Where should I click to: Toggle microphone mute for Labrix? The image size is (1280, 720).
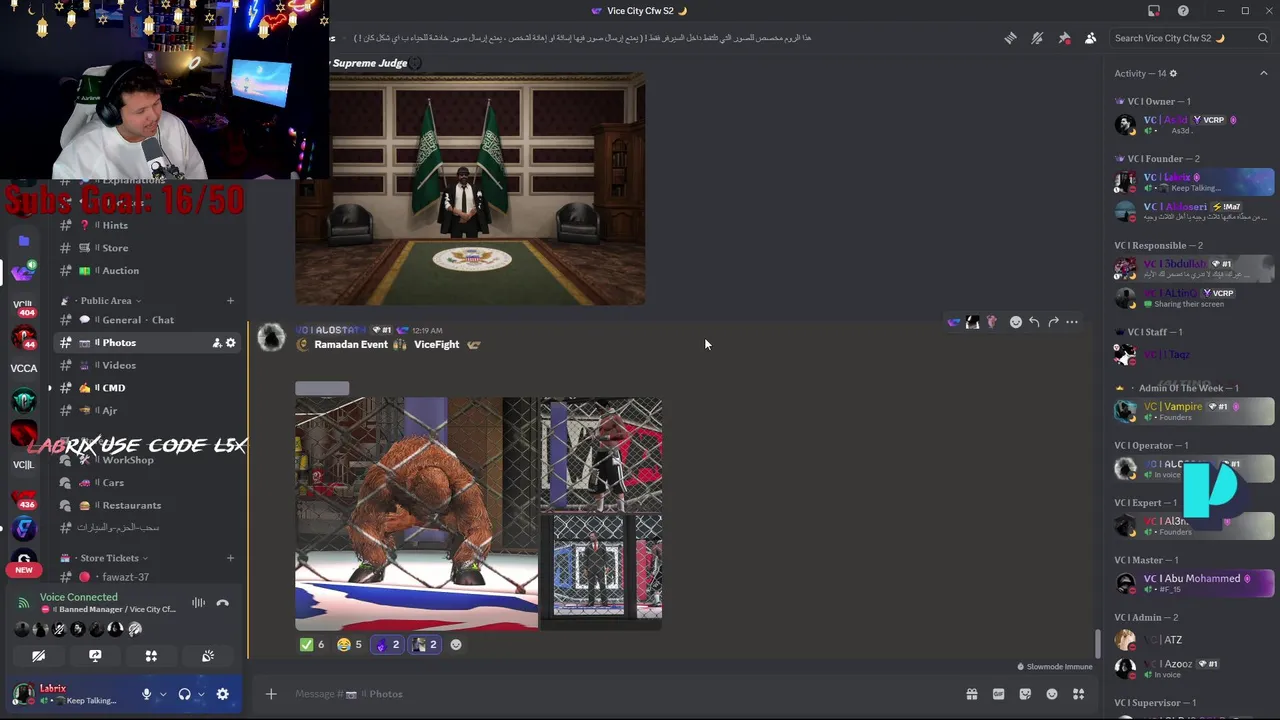click(x=147, y=694)
